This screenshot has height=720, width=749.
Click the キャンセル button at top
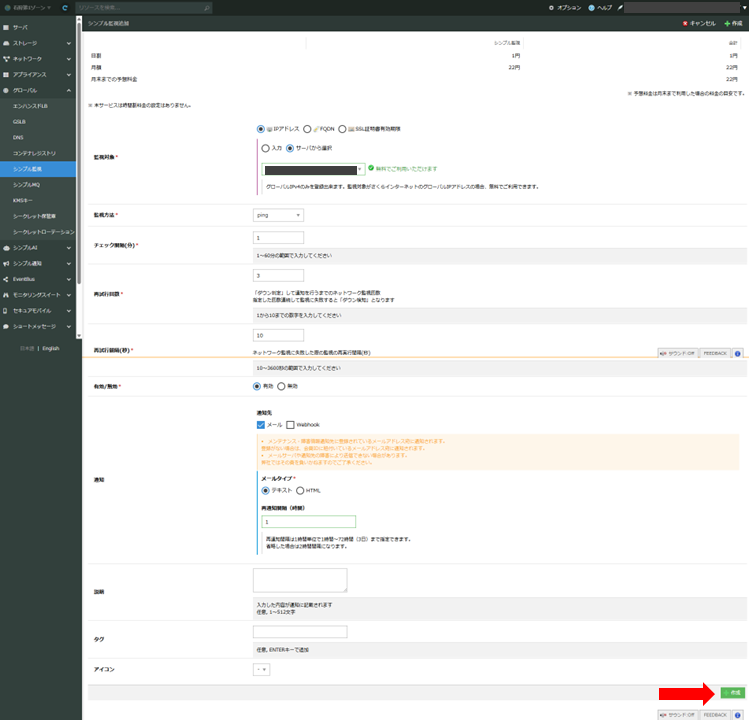click(x=698, y=22)
